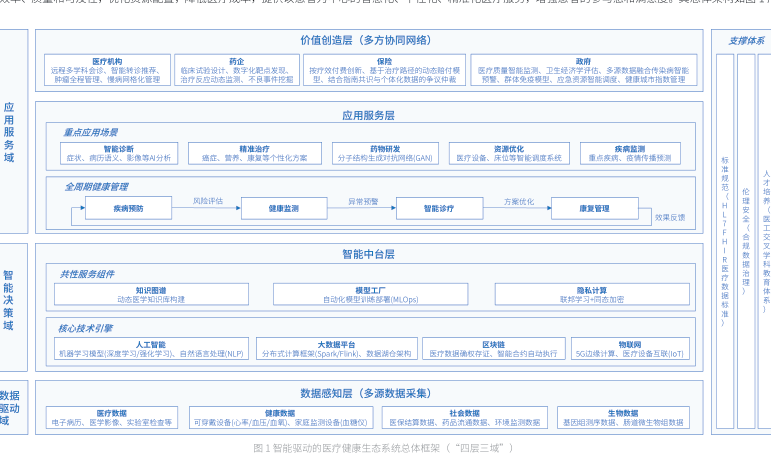Click the 隐私计算 box
The width and height of the screenshot is (771, 462).
pyautogui.click(x=592, y=294)
